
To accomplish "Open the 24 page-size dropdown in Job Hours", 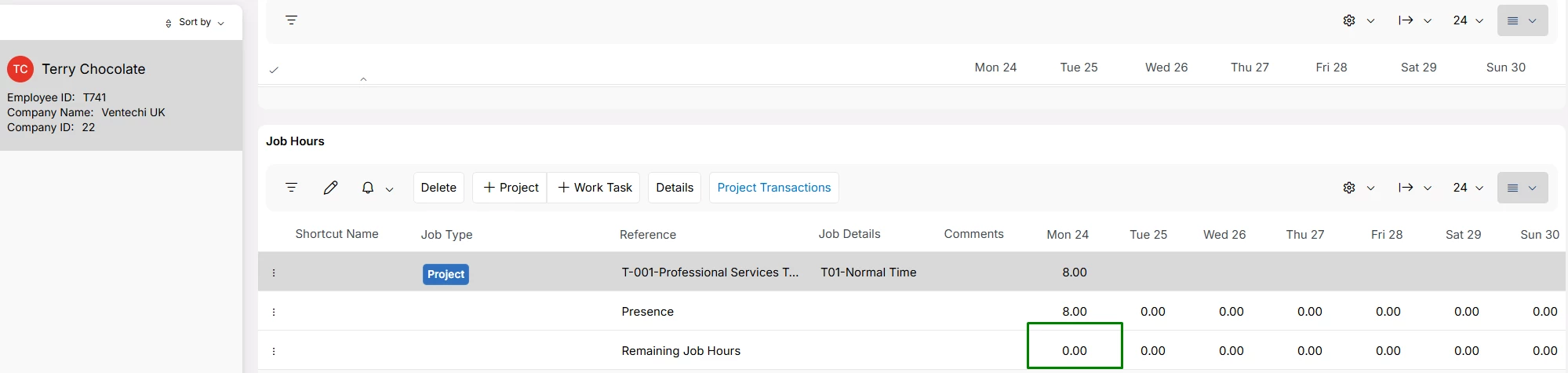I will coord(1468,188).
